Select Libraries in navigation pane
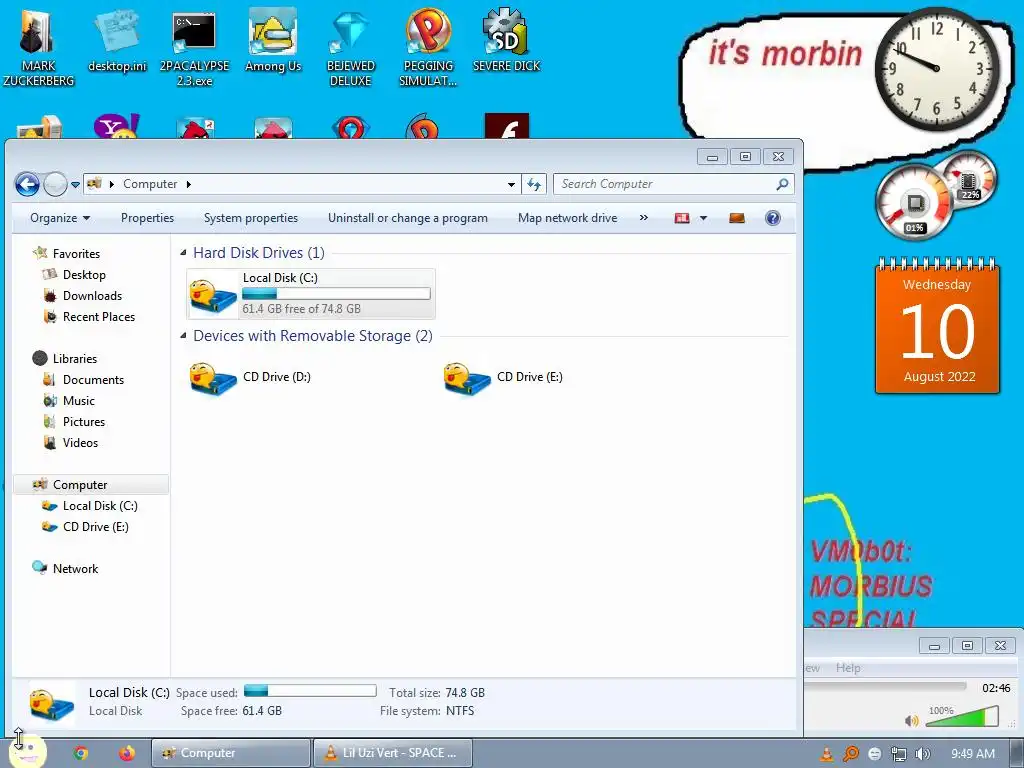Screen dimensions: 1024x768 coord(74,359)
